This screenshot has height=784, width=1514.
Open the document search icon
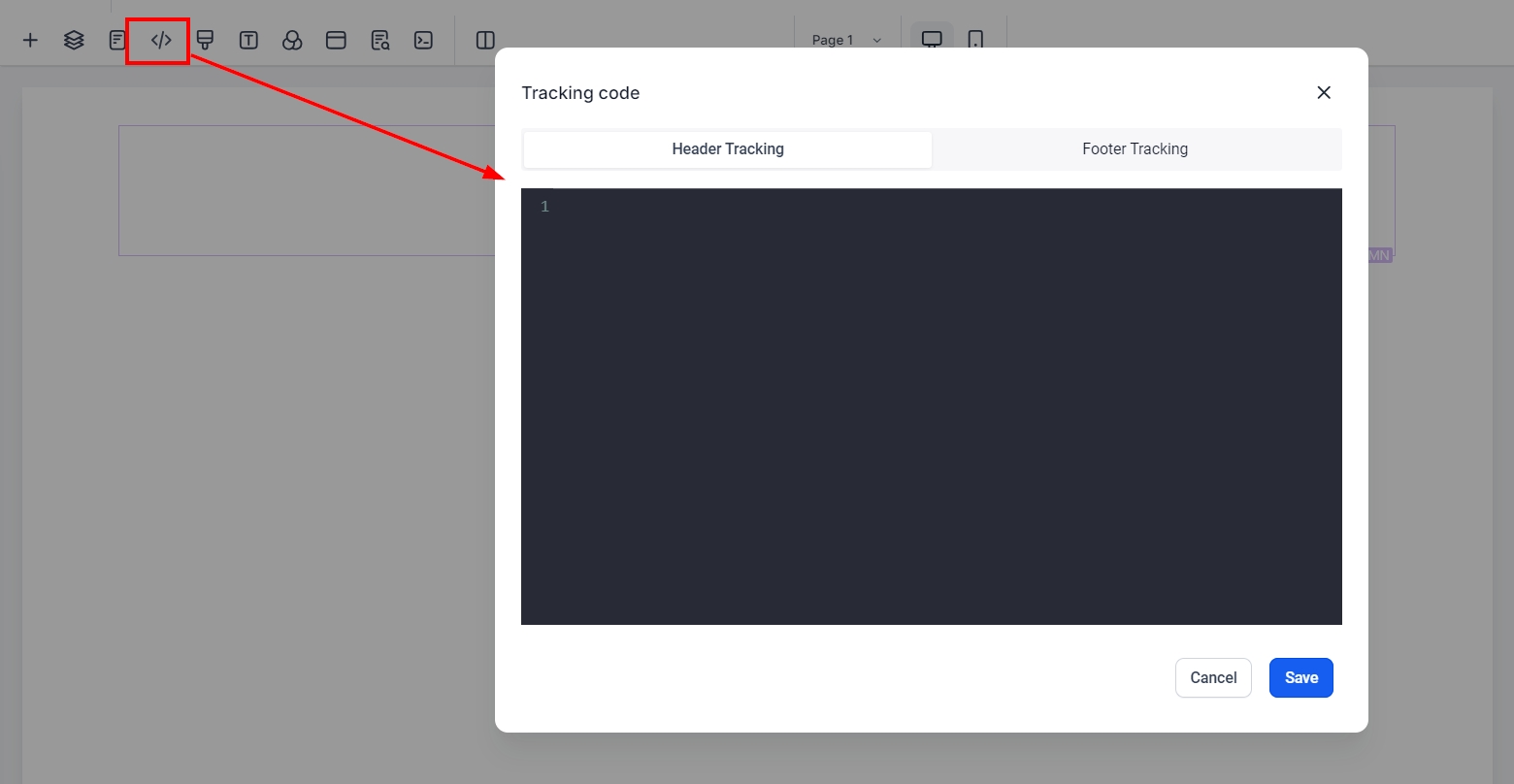[380, 40]
